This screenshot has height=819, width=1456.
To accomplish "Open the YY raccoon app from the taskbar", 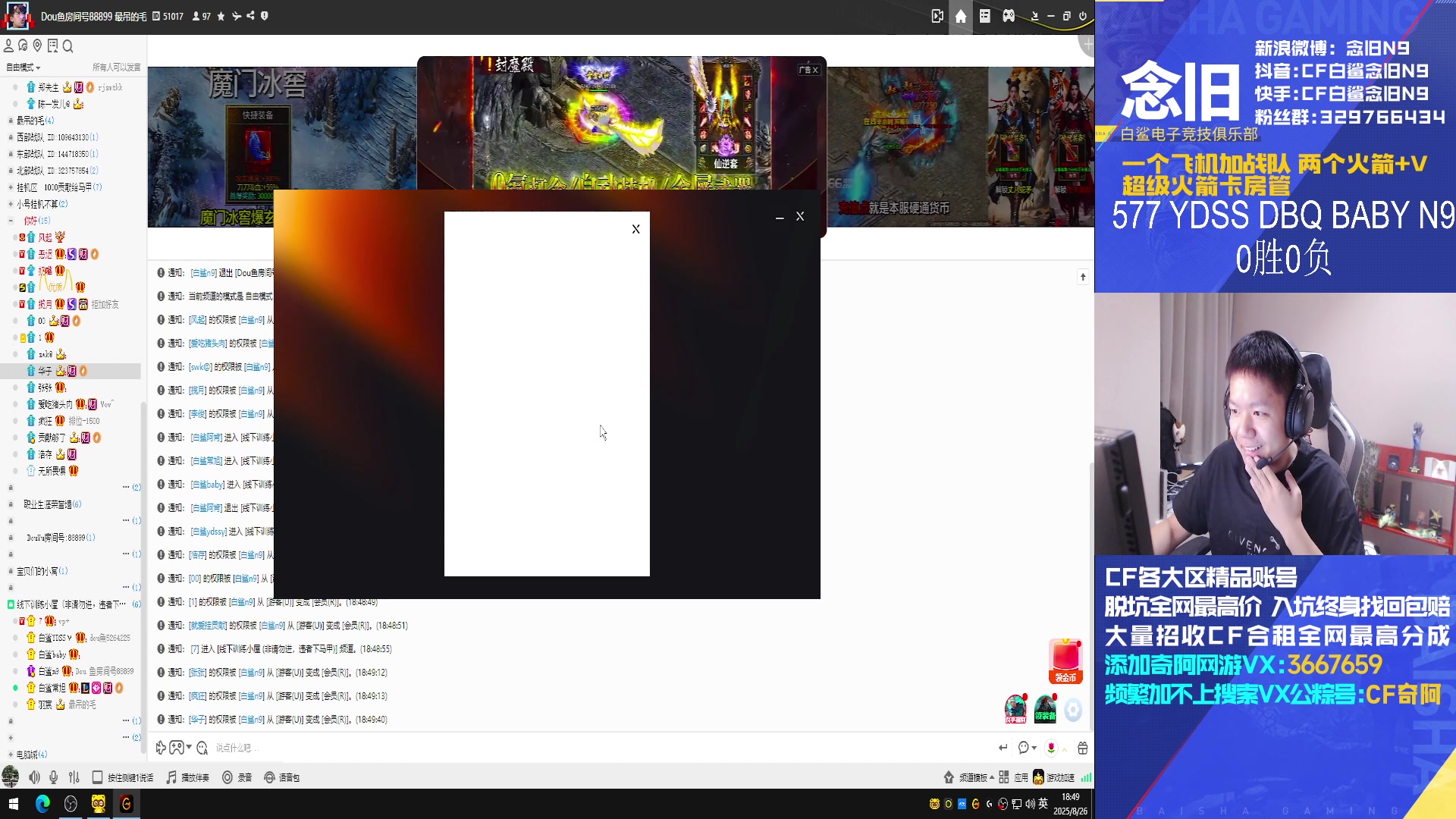I will coord(99,804).
